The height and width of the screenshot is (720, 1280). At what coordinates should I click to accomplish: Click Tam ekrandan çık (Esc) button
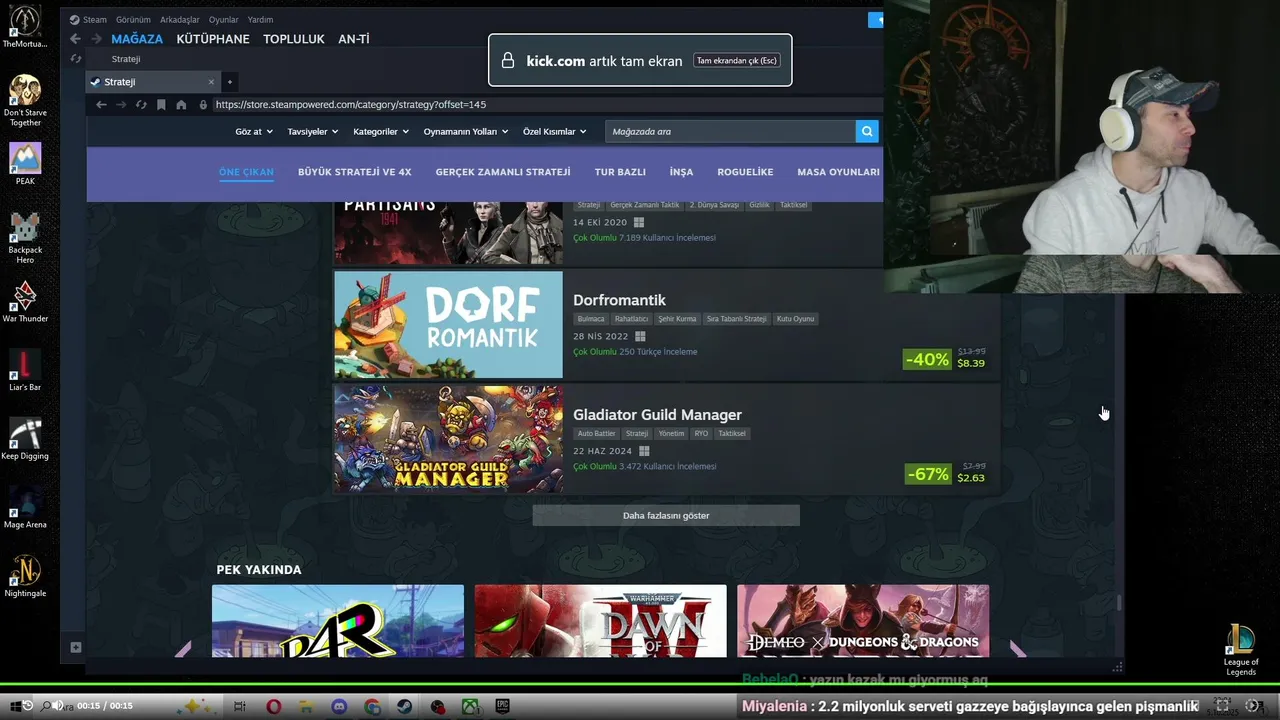pos(737,60)
